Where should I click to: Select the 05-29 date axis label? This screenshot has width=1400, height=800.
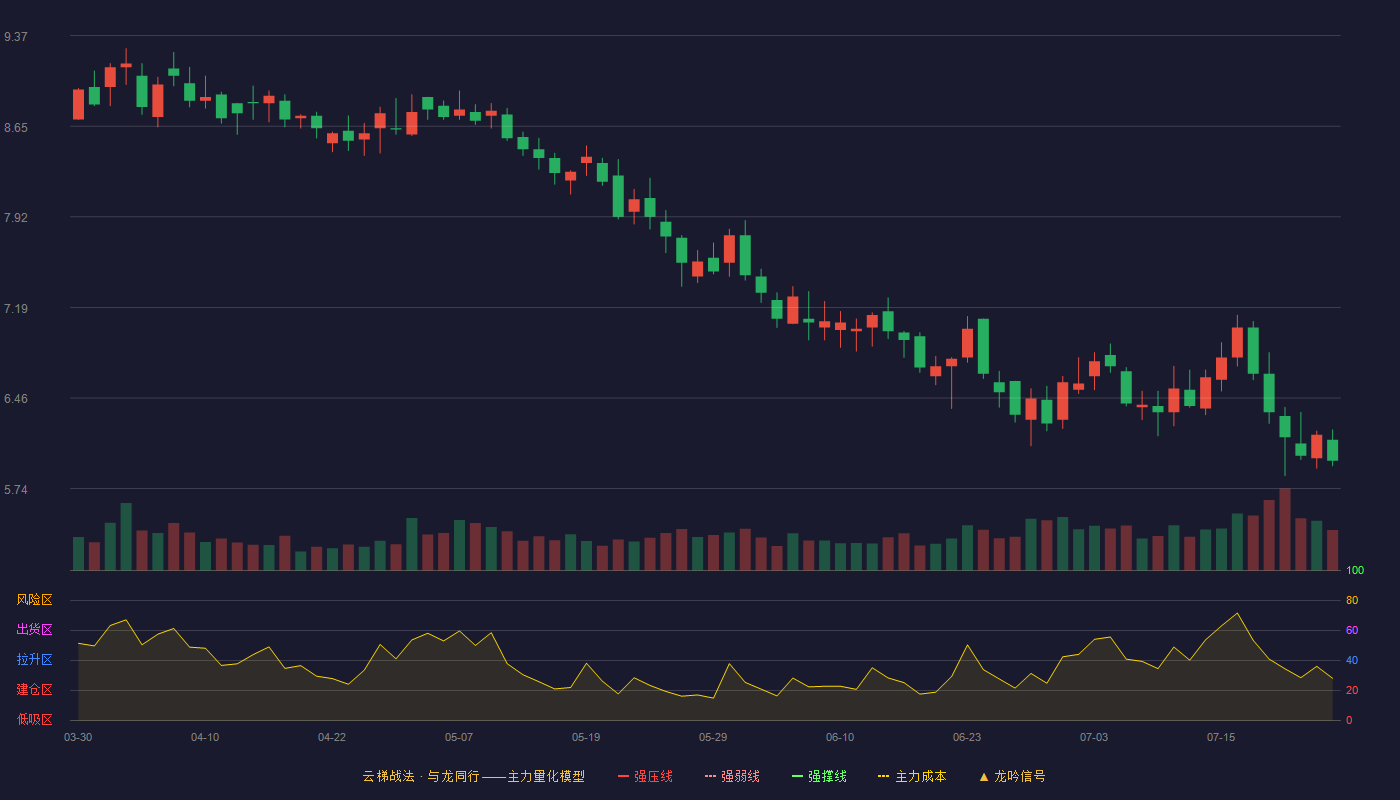point(713,737)
